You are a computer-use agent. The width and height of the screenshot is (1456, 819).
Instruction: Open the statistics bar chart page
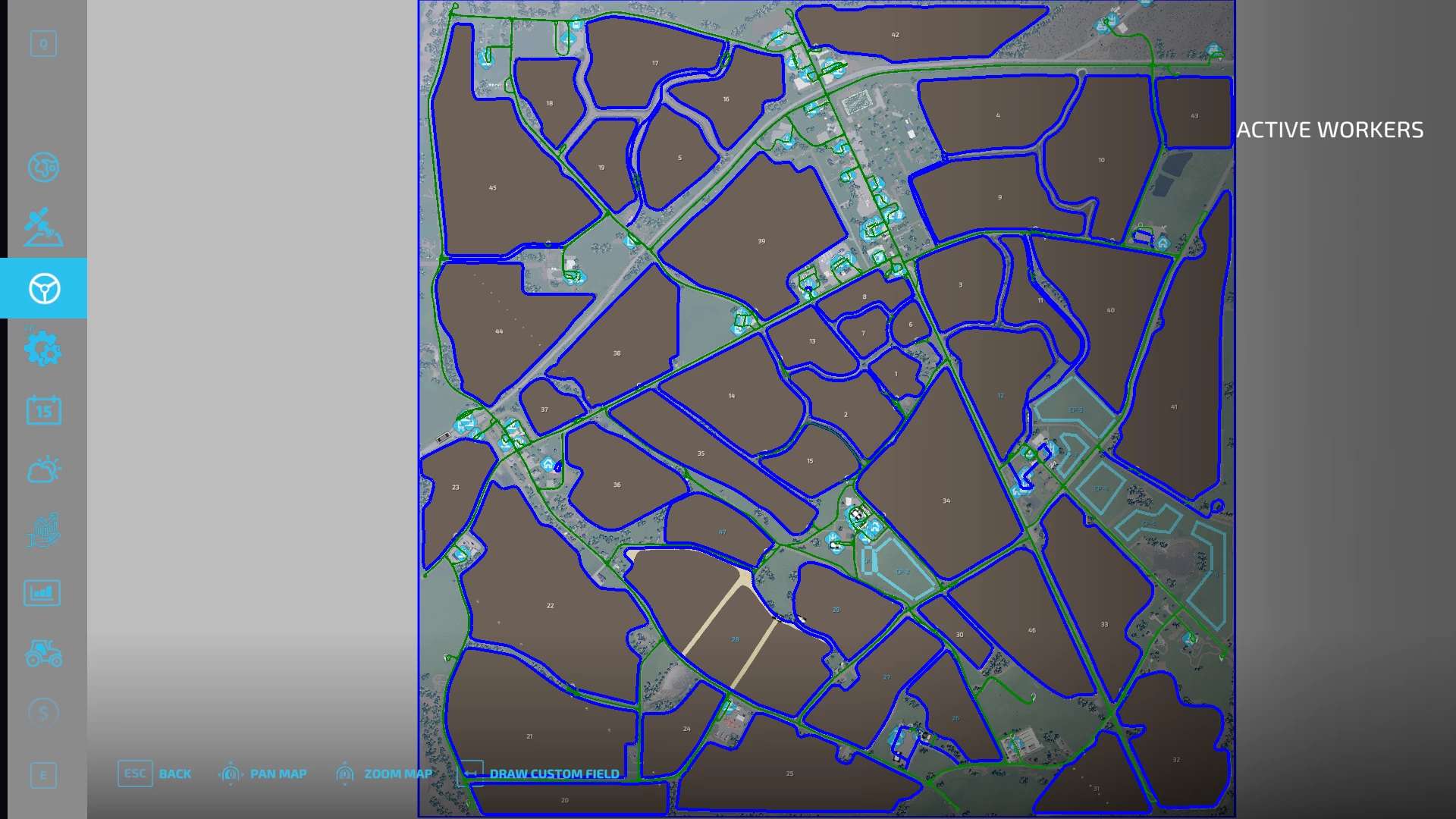click(x=43, y=592)
